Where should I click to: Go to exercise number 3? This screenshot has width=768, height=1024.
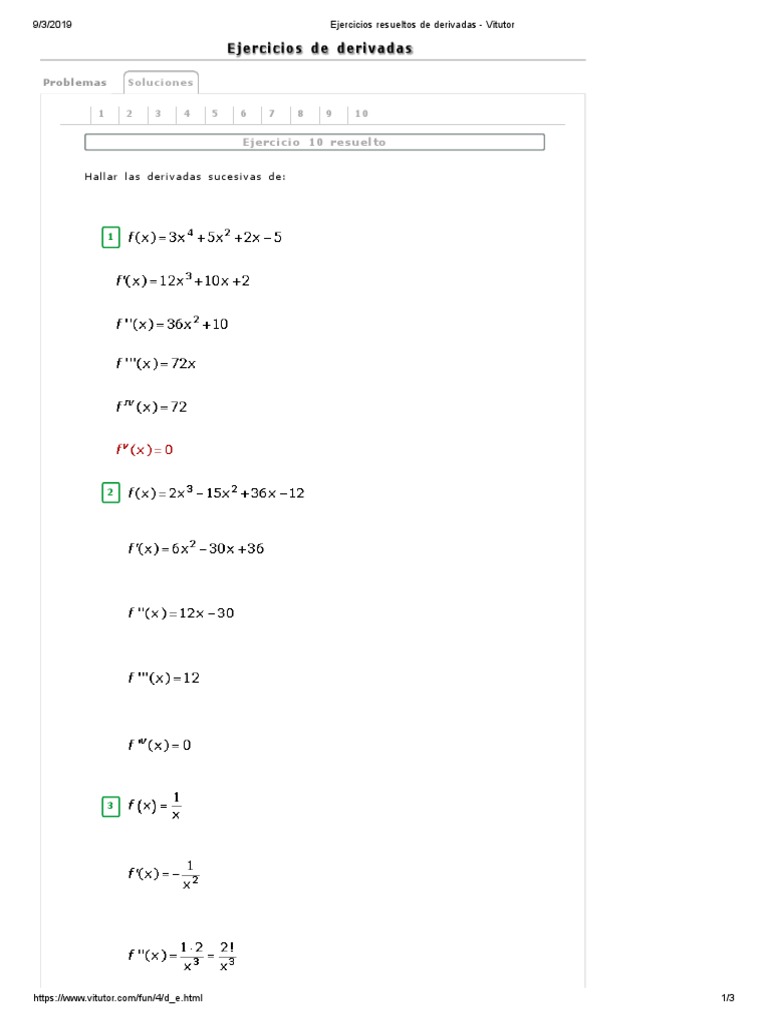coord(158,114)
